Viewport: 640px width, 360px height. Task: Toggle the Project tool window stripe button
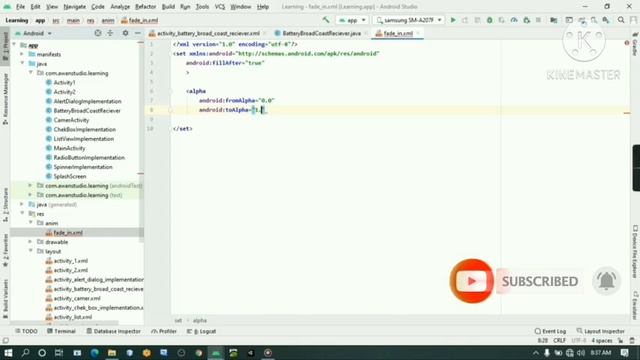pos(5,46)
